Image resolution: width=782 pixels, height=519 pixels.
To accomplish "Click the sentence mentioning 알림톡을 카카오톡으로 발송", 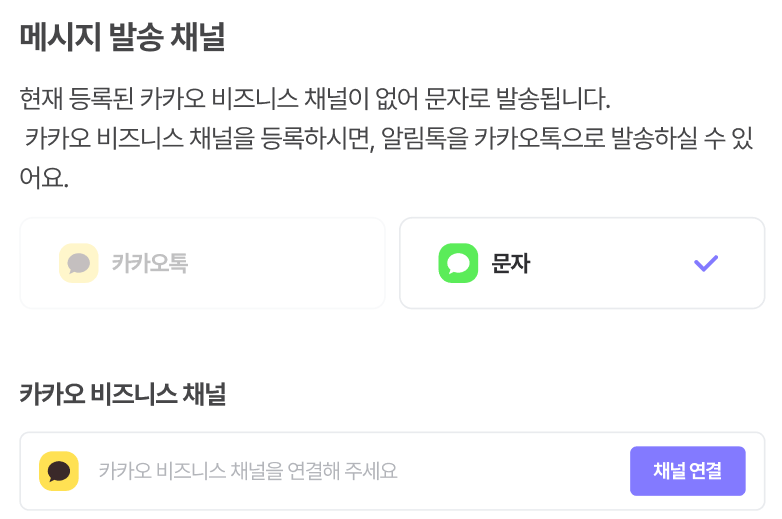I will point(389,138).
